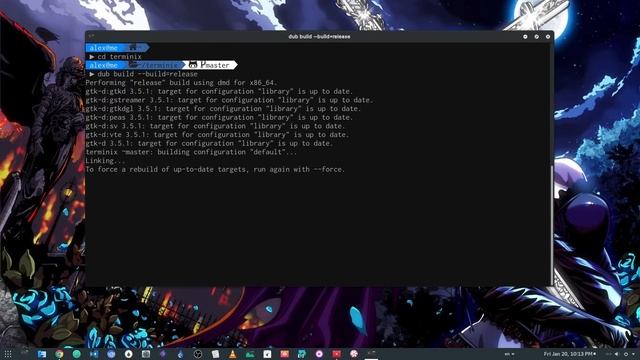
Task: Close the dub build terminal window
Action: tap(548, 37)
